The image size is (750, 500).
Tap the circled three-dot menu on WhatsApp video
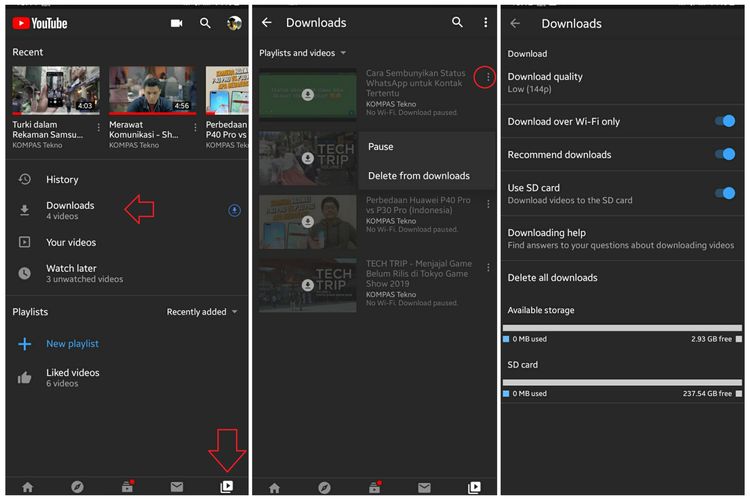coord(487,77)
